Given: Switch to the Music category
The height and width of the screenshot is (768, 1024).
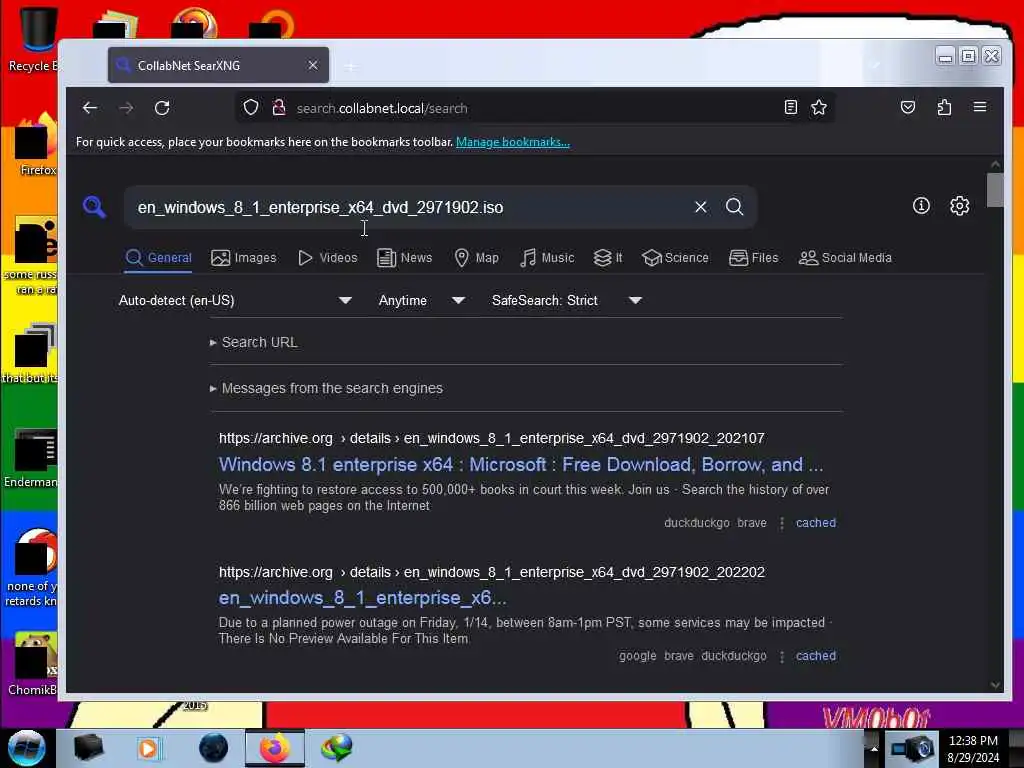Looking at the screenshot, I should [547, 258].
